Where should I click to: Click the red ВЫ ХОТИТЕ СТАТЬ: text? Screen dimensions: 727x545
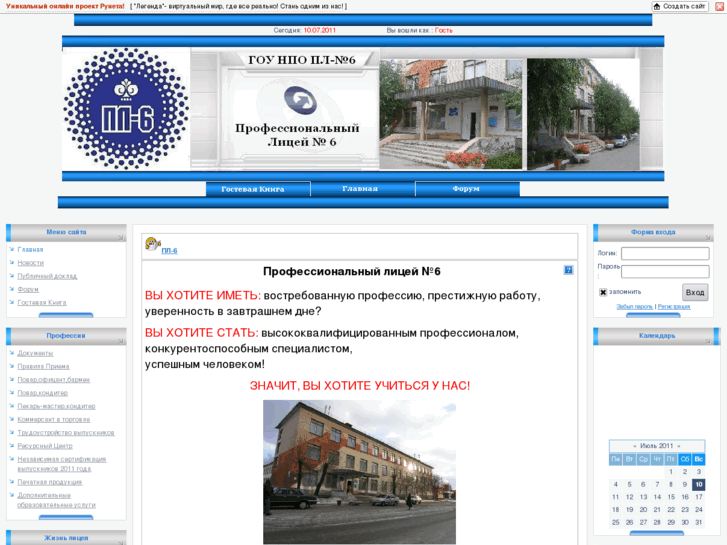coord(202,333)
